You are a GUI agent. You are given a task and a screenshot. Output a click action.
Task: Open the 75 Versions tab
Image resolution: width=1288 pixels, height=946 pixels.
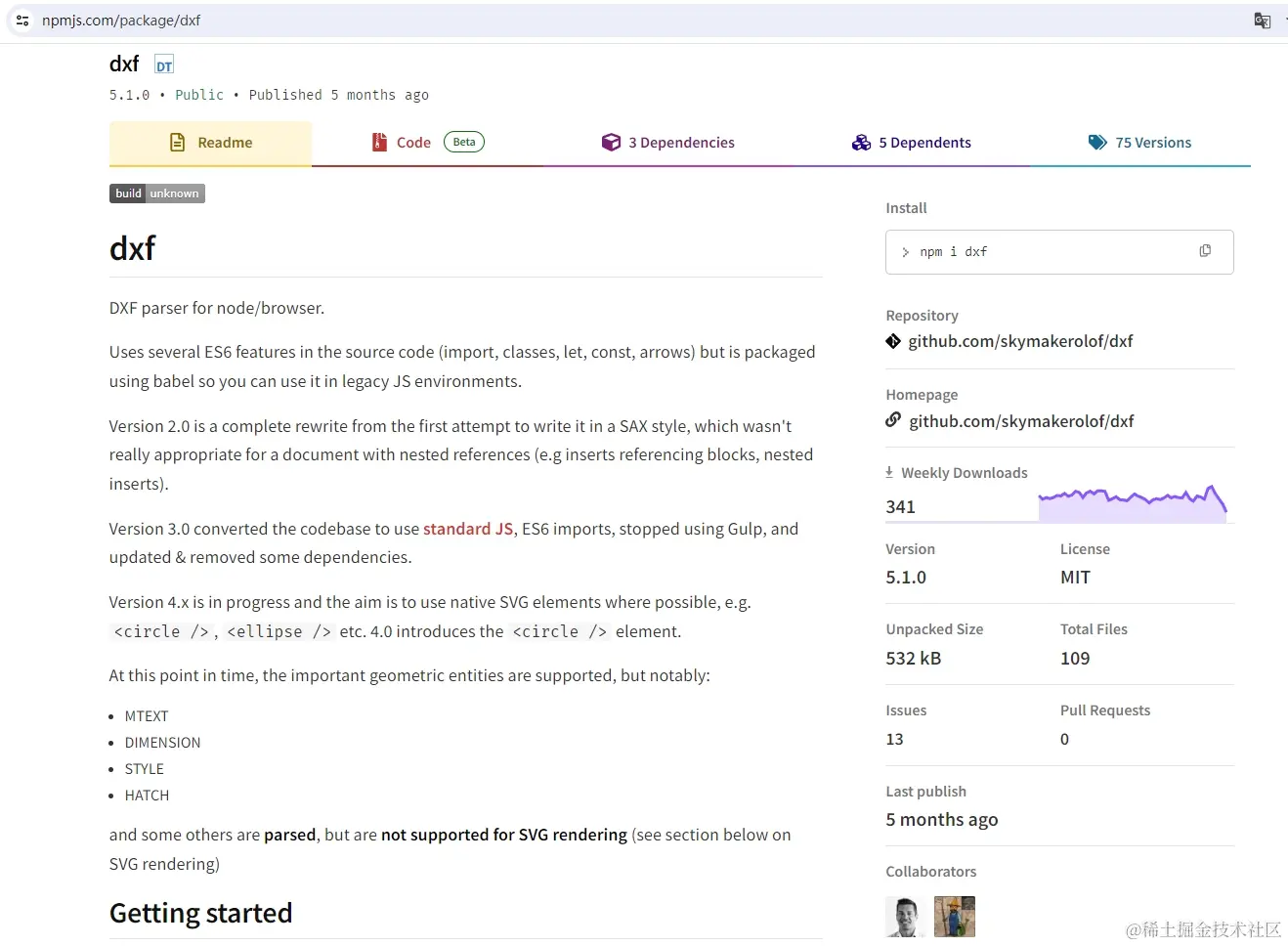pyautogui.click(x=1140, y=143)
